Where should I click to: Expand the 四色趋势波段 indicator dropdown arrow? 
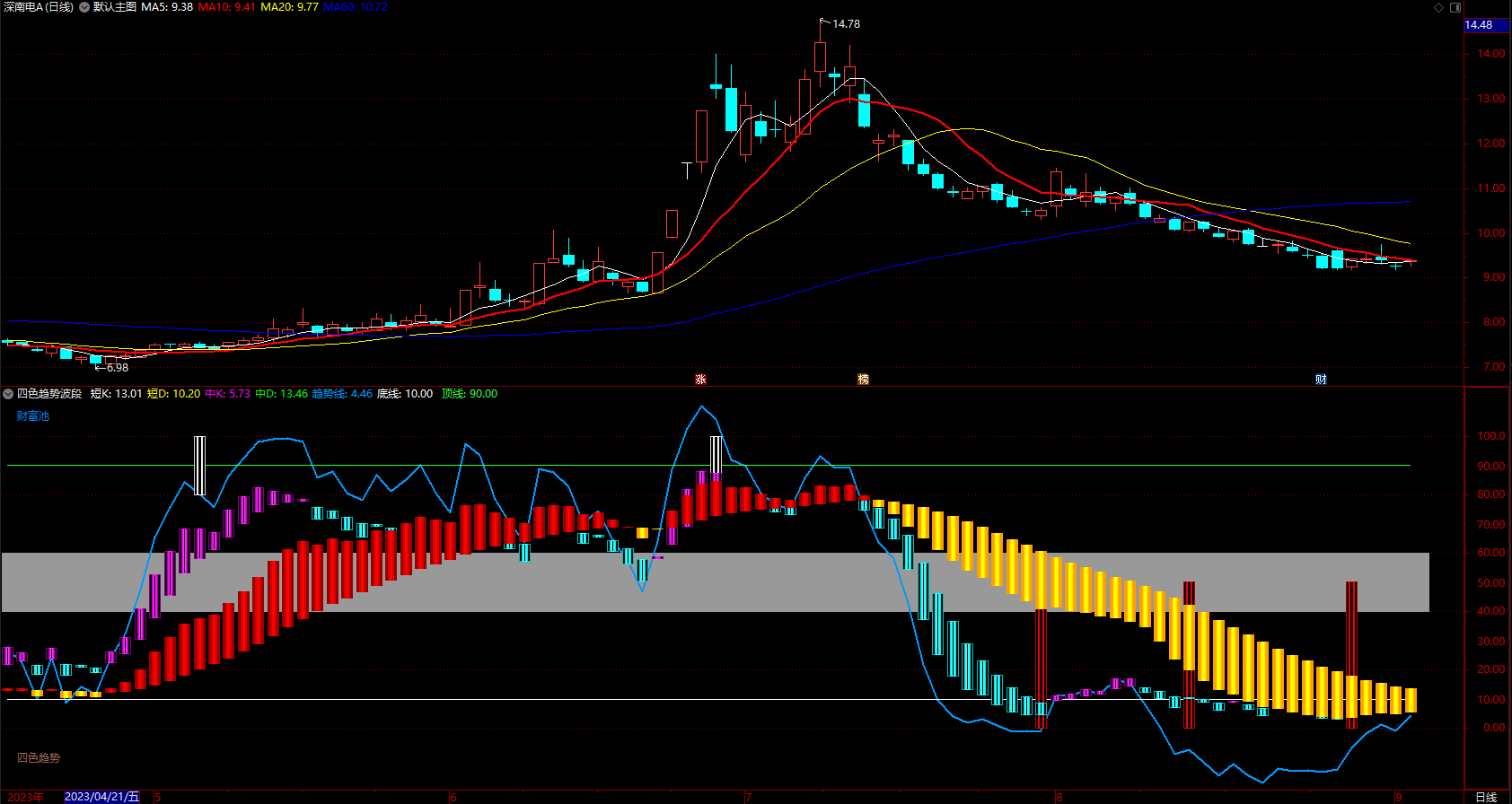click(x=8, y=394)
